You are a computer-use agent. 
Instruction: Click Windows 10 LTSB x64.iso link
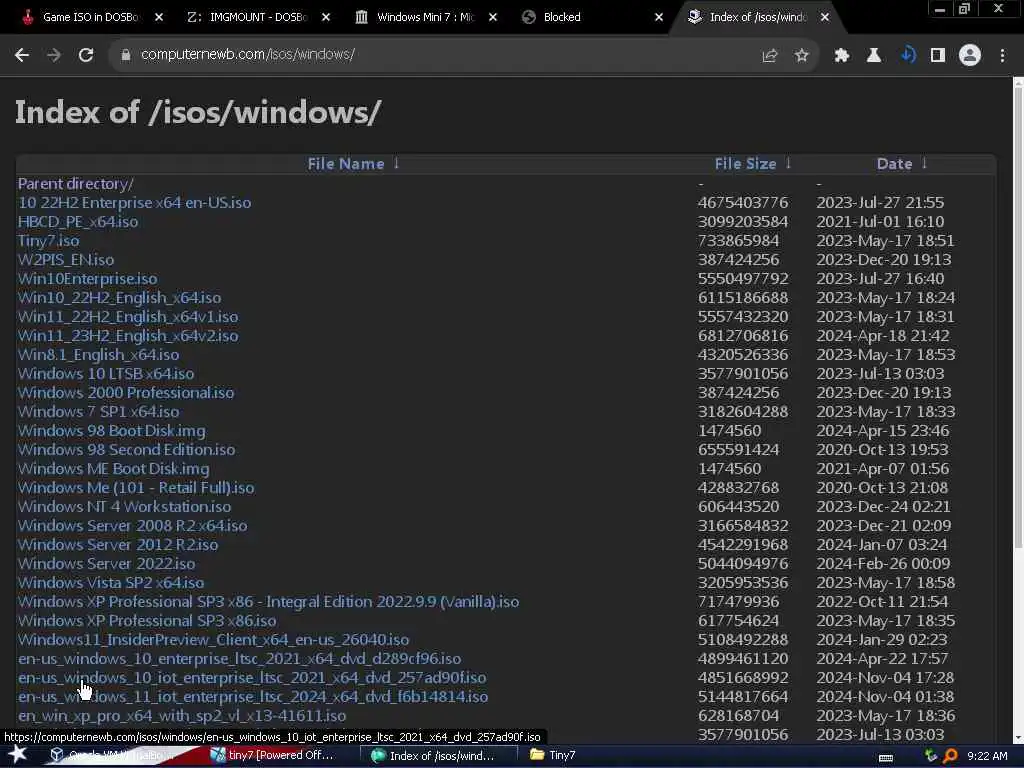(106, 374)
